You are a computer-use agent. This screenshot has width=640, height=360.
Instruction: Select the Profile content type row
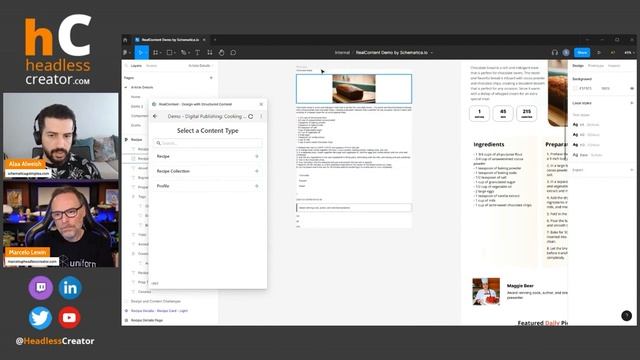coord(207,186)
